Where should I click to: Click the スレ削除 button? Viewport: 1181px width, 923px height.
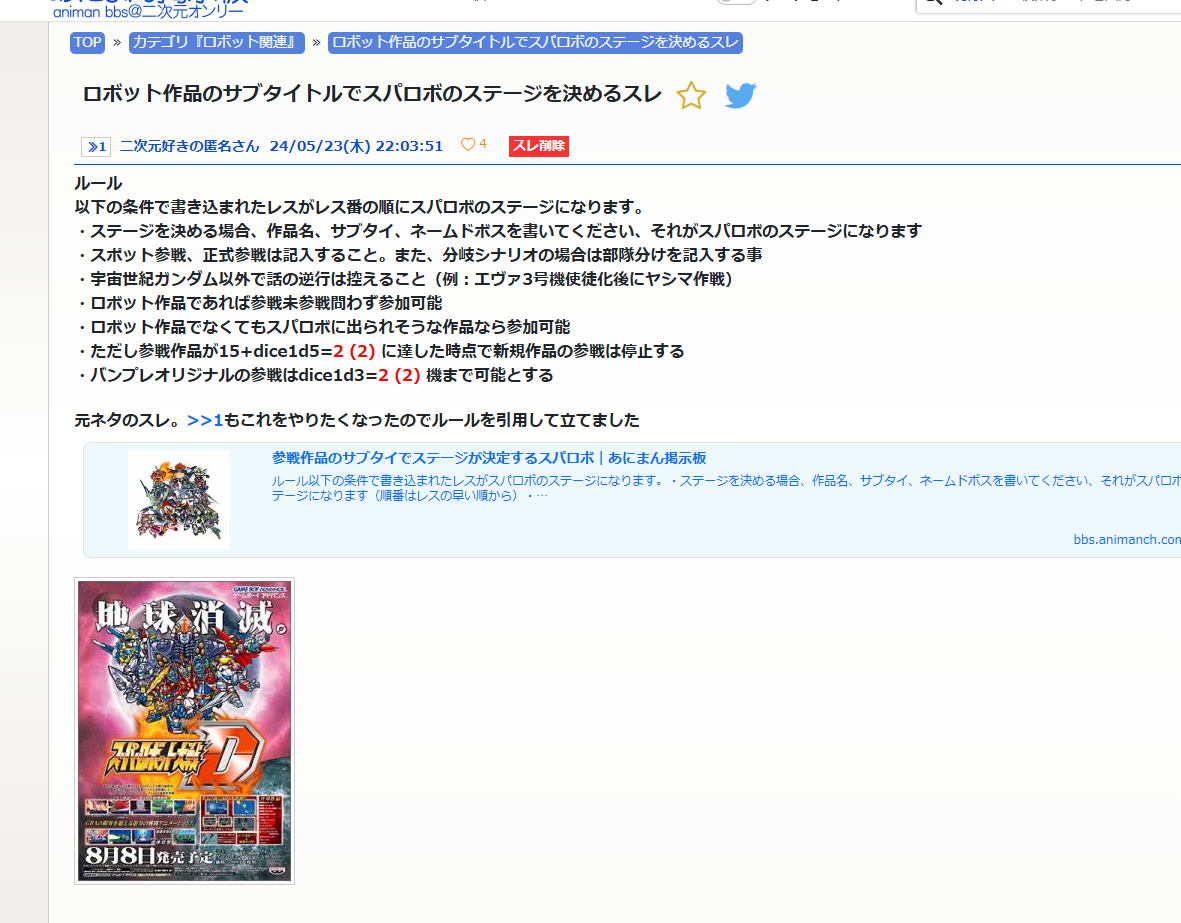539,146
